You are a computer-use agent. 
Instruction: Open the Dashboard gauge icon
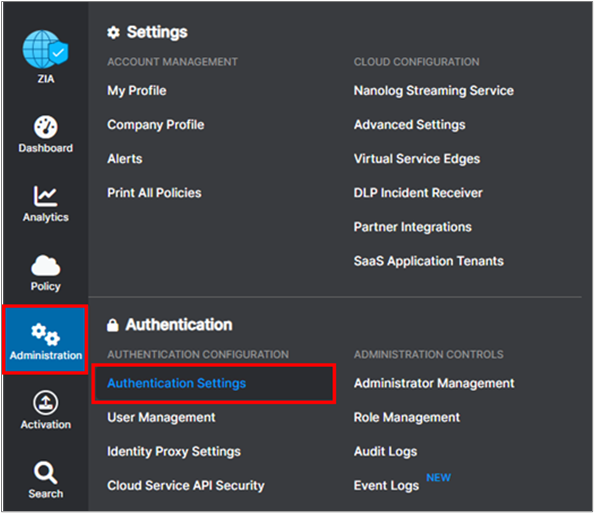(x=45, y=127)
